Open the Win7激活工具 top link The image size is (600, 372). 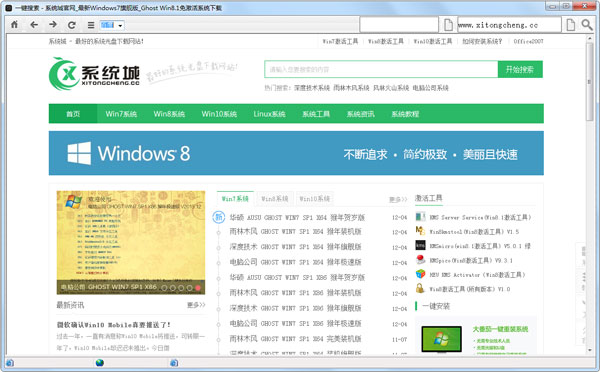(x=340, y=41)
